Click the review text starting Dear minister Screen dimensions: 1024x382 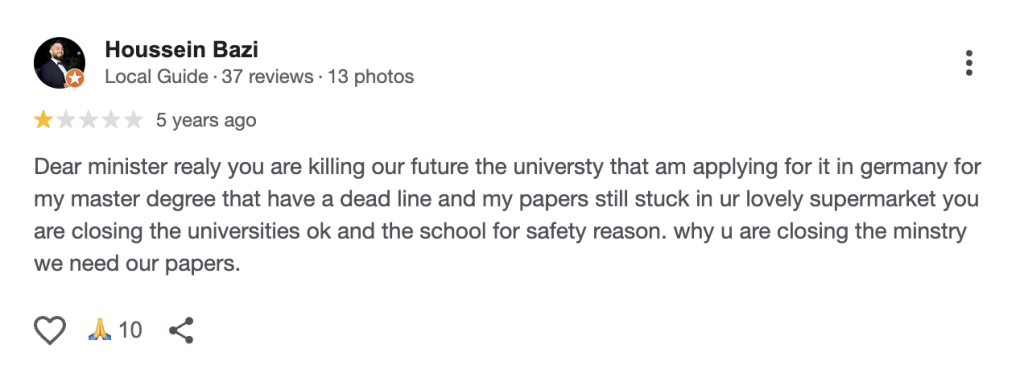[507, 215]
